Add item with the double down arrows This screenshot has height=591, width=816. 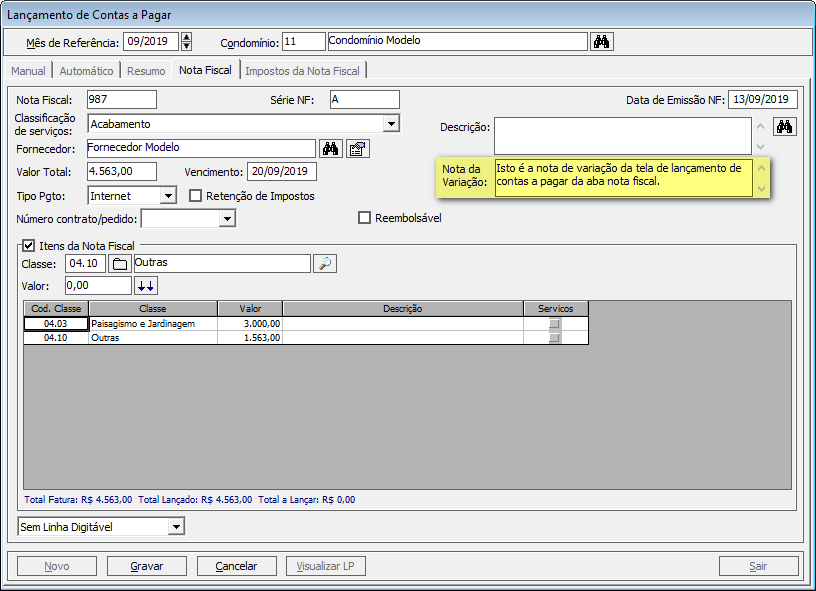tap(146, 286)
